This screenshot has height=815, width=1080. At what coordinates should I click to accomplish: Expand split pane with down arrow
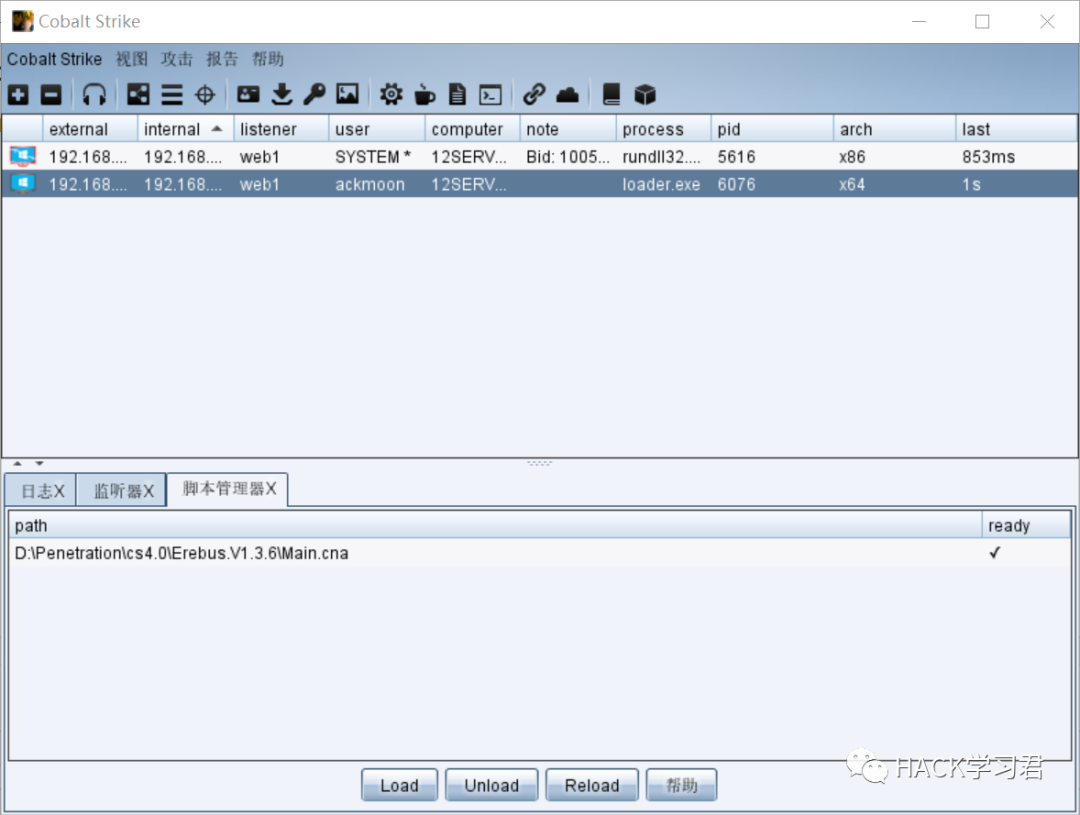coord(39,464)
